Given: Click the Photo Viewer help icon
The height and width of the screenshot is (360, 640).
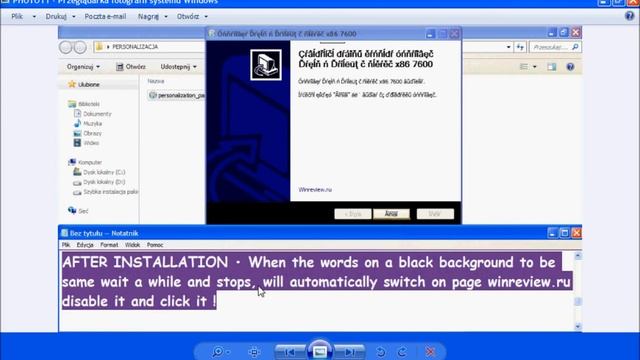Looking at the screenshot, I should (x=629, y=16).
